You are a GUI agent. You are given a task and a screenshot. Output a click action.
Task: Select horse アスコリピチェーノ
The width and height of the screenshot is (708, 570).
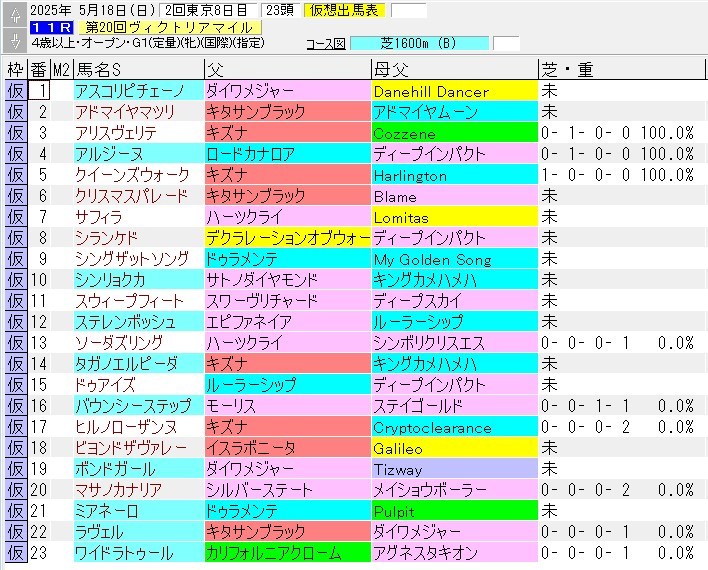pos(139,91)
